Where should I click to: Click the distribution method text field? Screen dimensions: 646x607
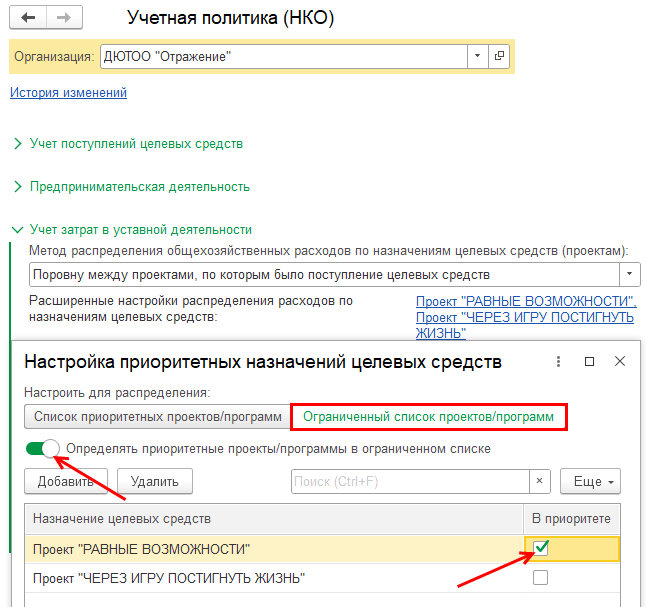[324, 274]
